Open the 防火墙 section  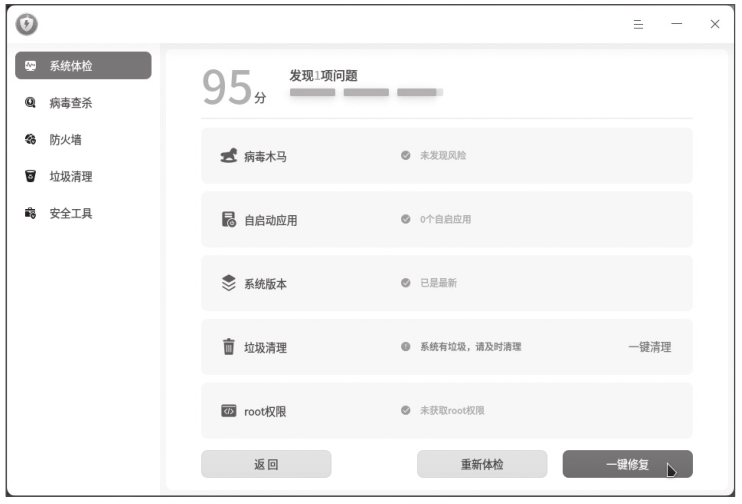click(65, 140)
